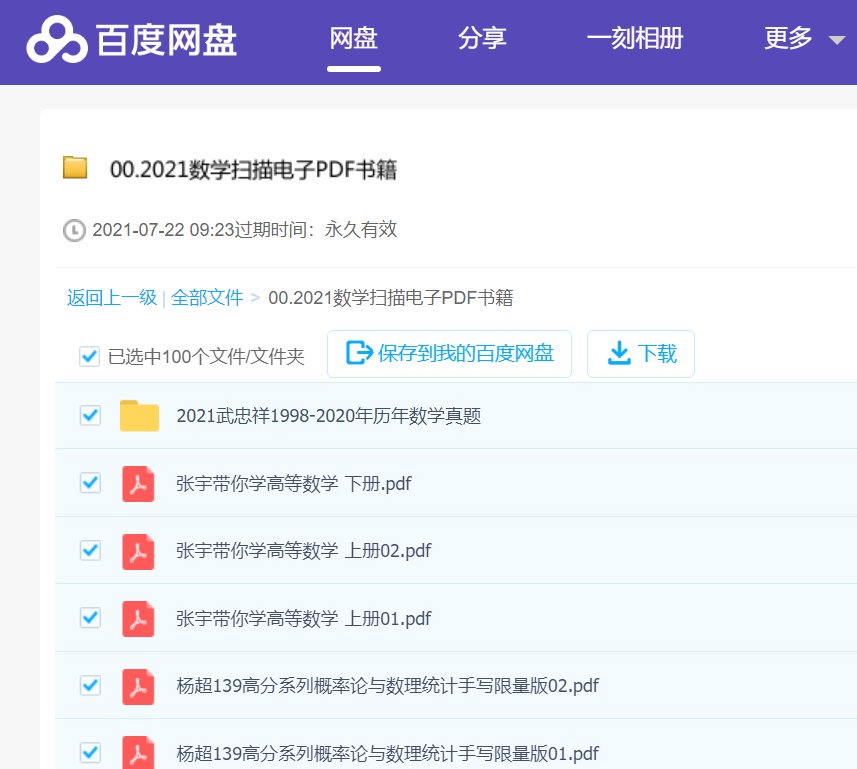857x769 pixels.
Task: Uncheck the 已选中100个文件 select-all checkbox
Action: 89,356
